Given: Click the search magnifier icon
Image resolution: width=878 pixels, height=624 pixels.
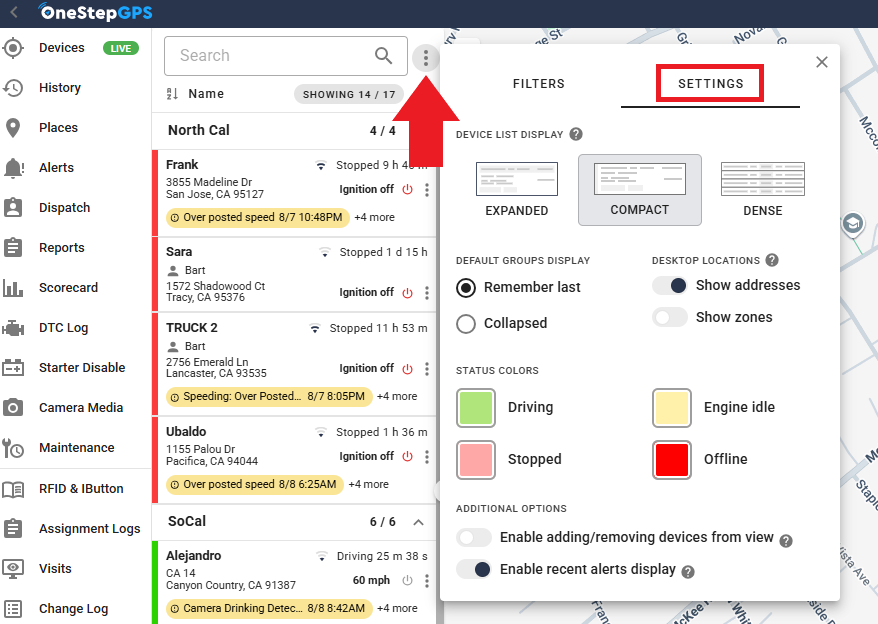Looking at the screenshot, I should [383, 56].
